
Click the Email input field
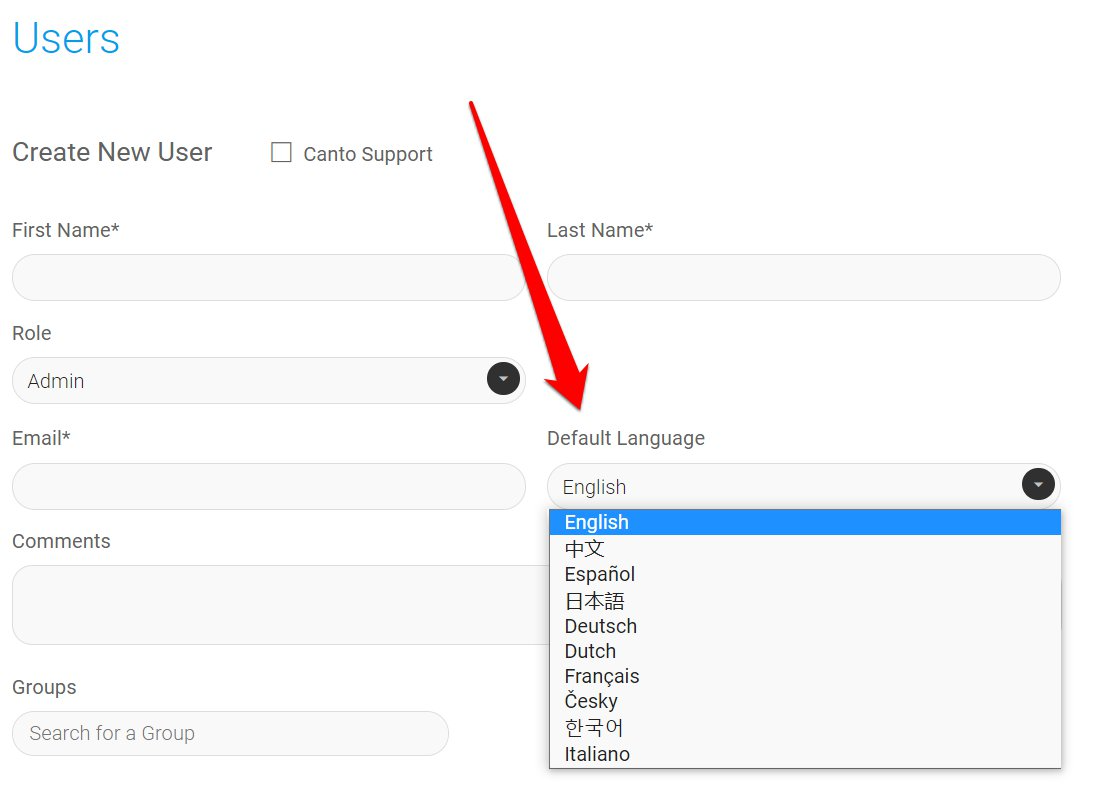pyautogui.click(x=268, y=486)
